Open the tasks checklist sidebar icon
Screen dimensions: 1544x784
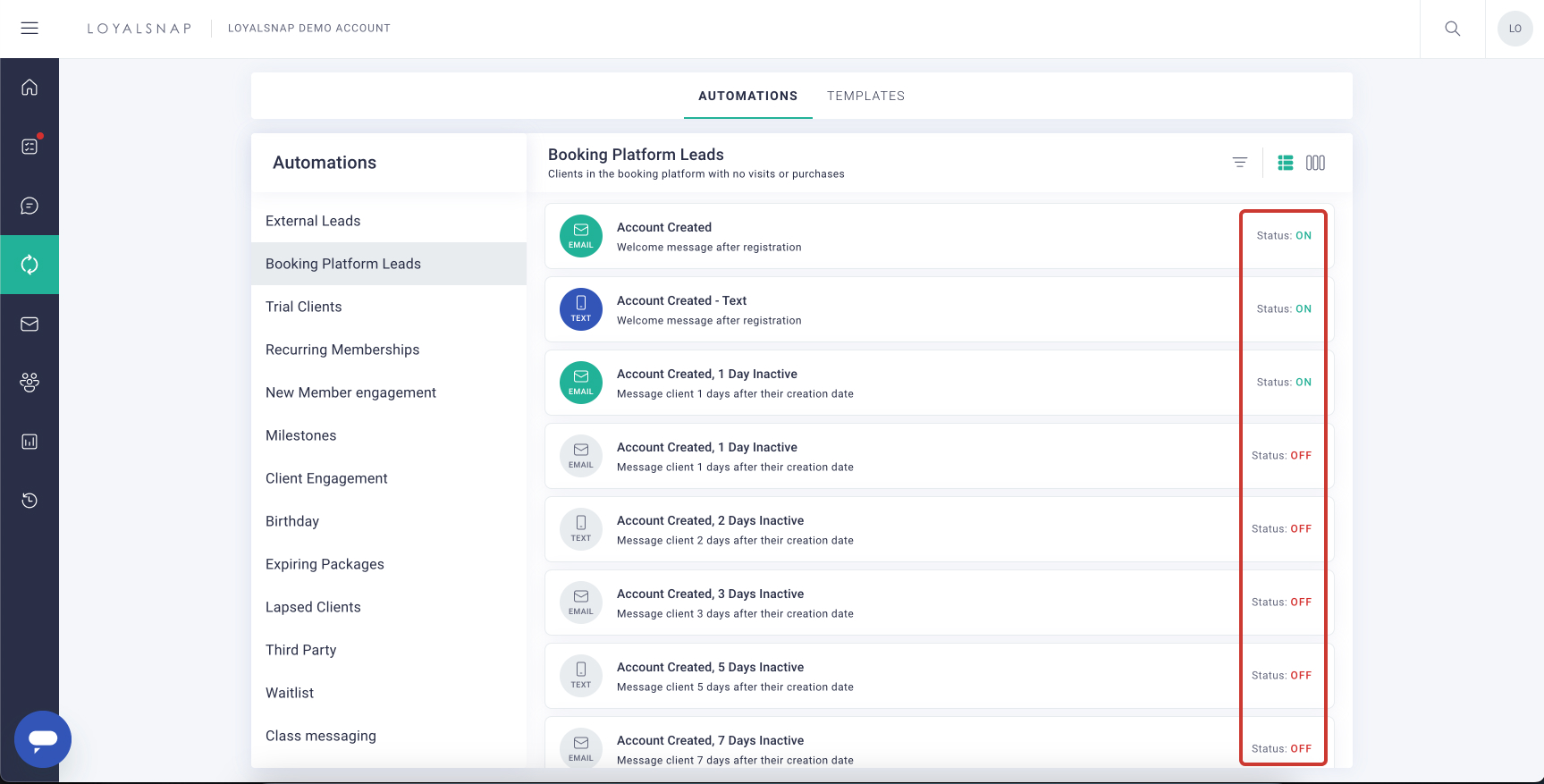pos(30,147)
